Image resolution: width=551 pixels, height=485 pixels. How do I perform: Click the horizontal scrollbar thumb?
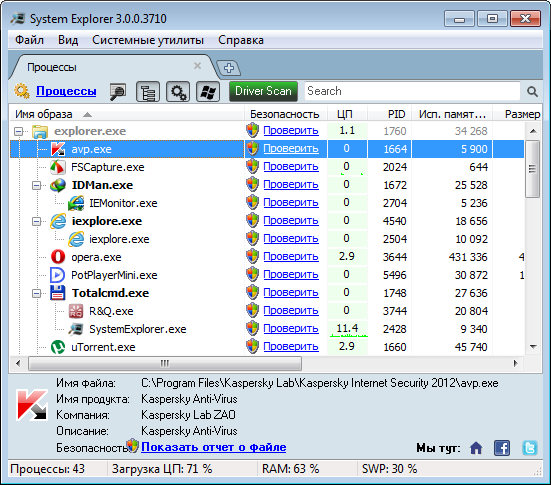pyautogui.click(x=164, y=363)
